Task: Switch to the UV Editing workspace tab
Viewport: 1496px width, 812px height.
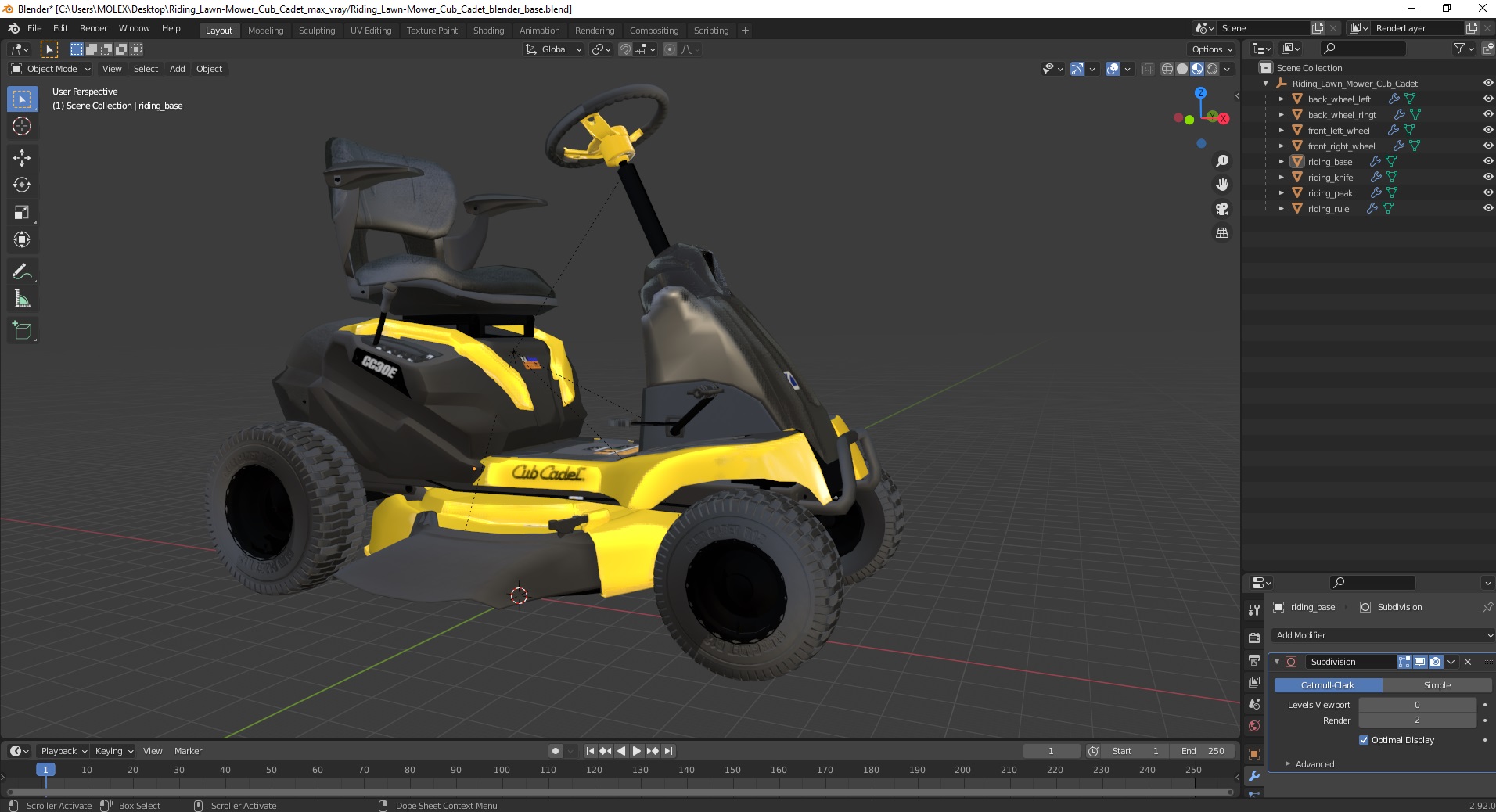Action: click(371, 31)
